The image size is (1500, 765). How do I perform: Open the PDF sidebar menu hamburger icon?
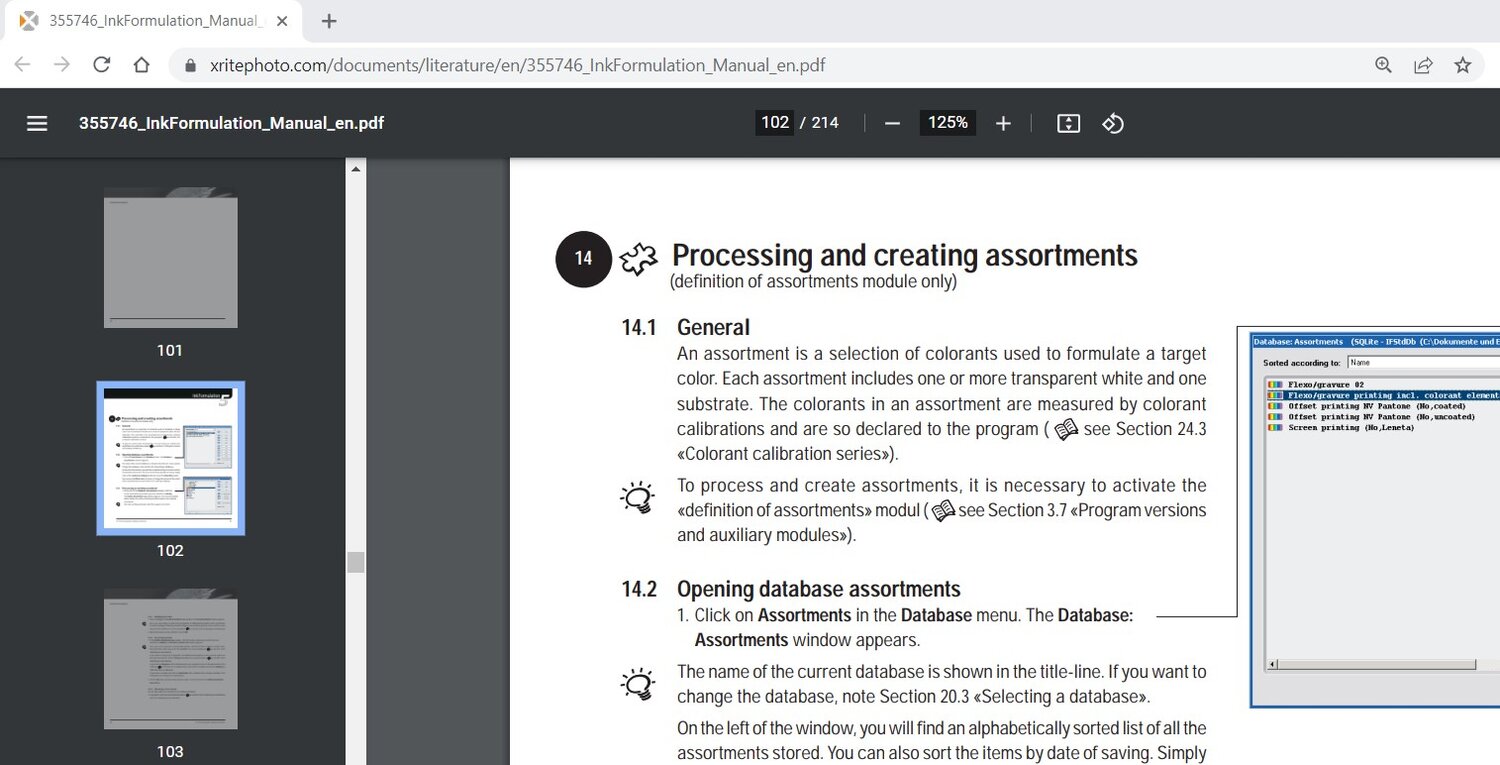click(x=37, y=123)
